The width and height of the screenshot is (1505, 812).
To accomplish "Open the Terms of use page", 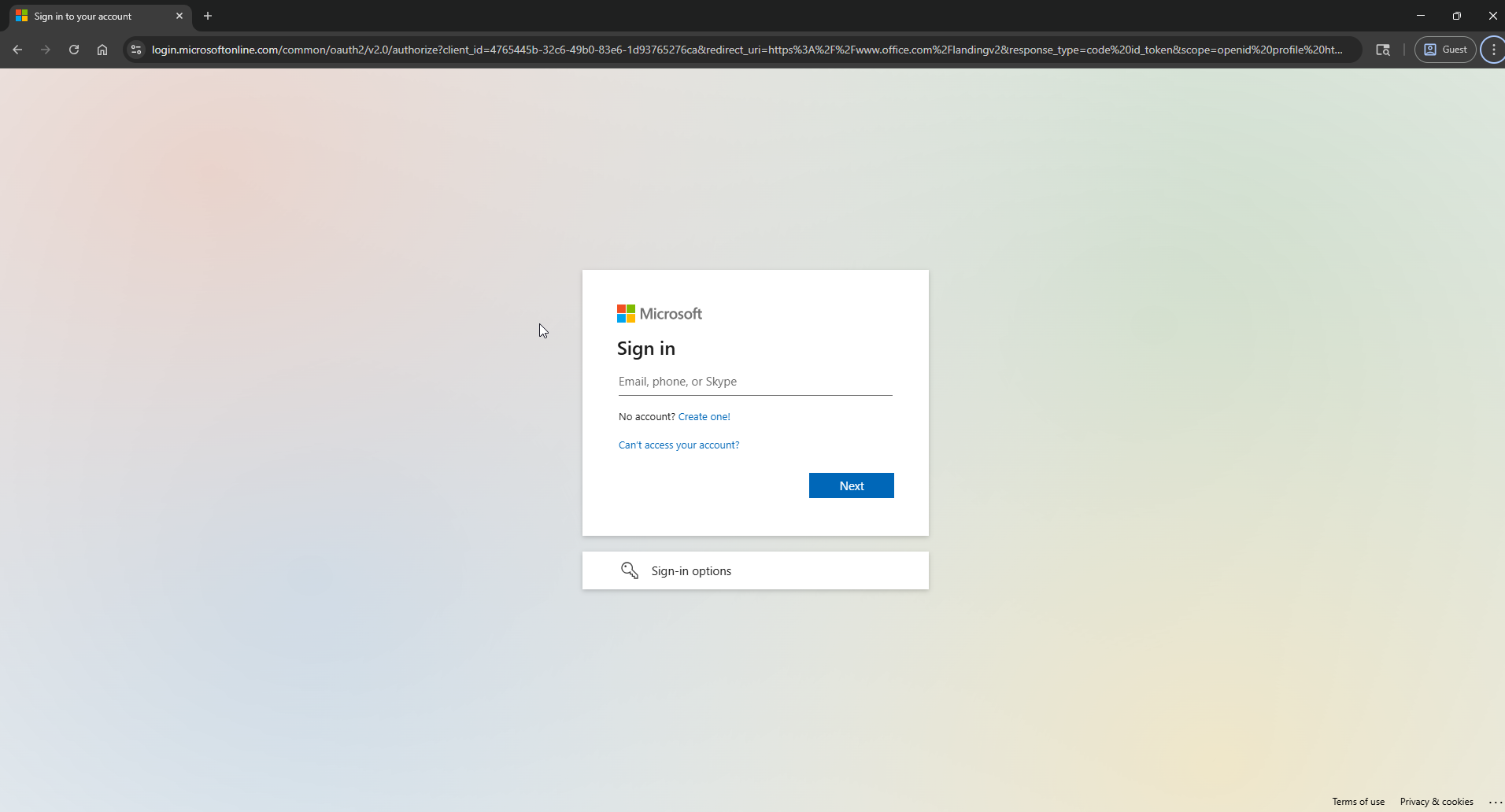I will pos(1357,801).
